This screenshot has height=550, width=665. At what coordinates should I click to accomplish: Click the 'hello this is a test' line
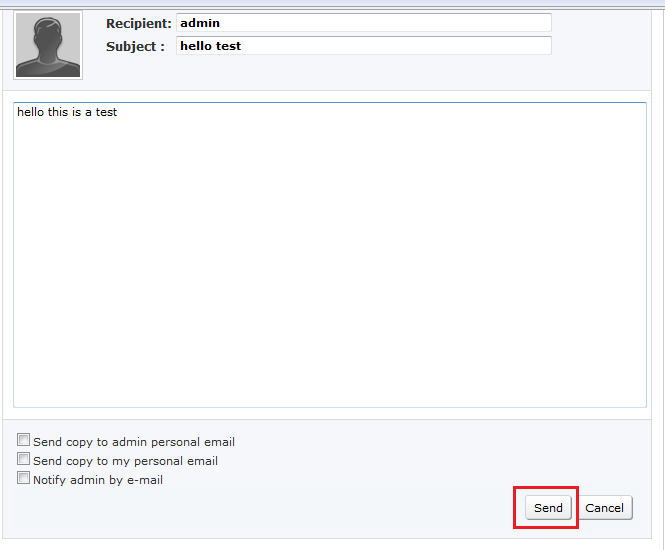tap(67, 112)
